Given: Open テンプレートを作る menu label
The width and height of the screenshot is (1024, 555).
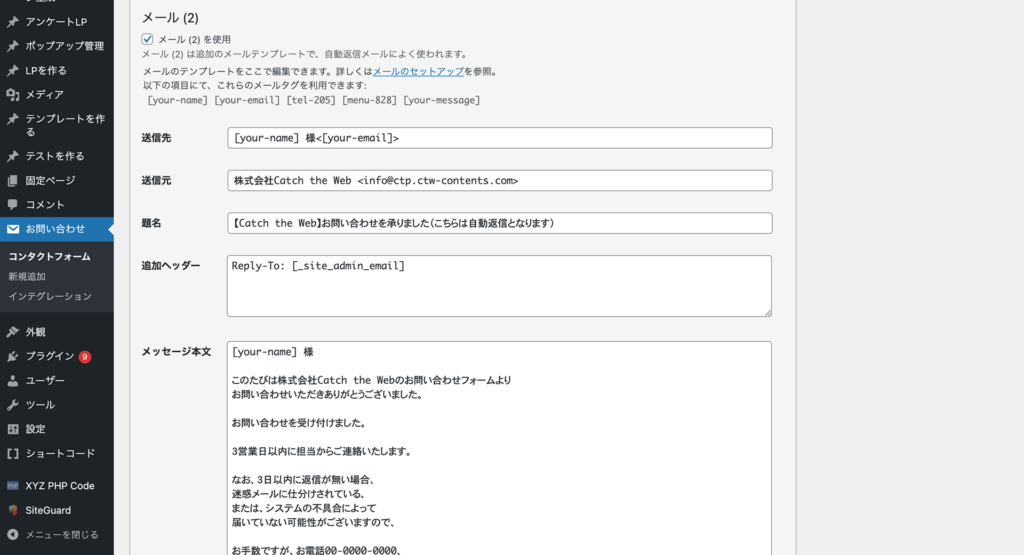Looking at the screenshot, I should (65, 125).
